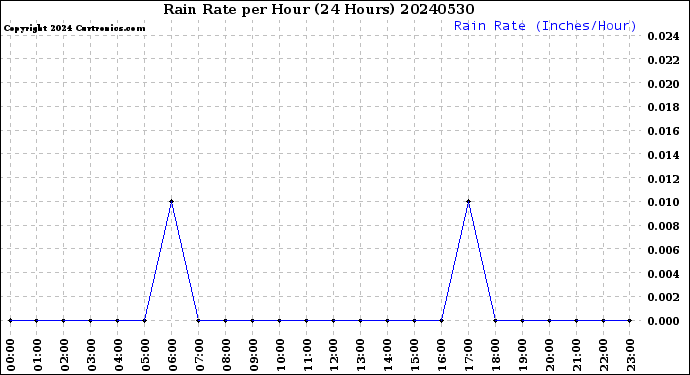Select the 09:00 x-axis label
690x375 pixels.
point(253,355)
